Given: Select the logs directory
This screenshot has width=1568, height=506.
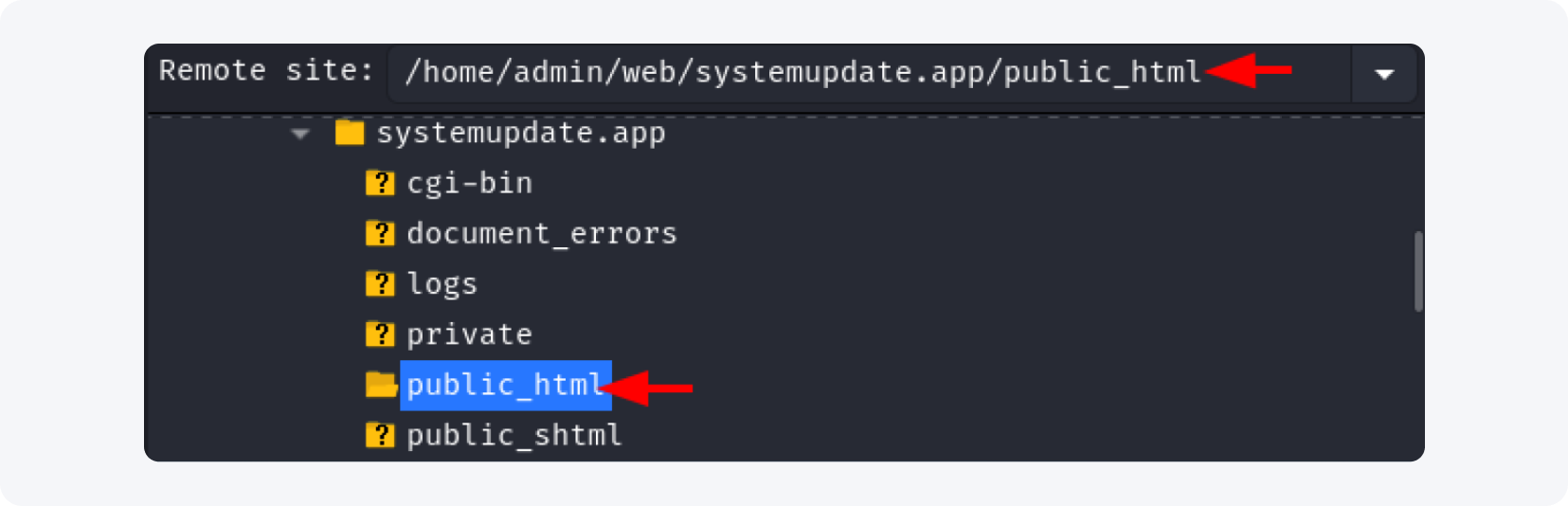Looking at the screenshot, I should 442,283.
